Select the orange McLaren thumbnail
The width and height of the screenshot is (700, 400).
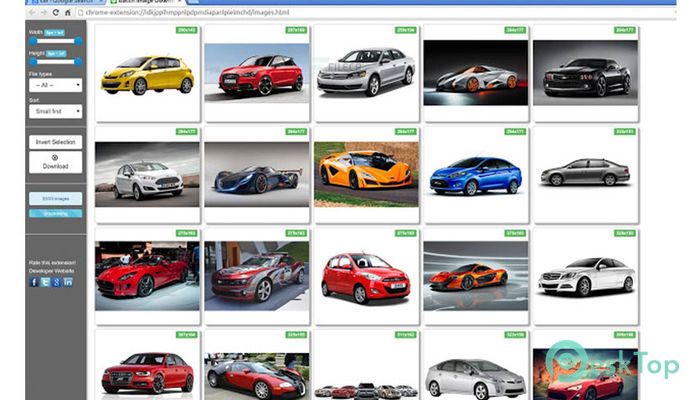[x=475, y=276]
